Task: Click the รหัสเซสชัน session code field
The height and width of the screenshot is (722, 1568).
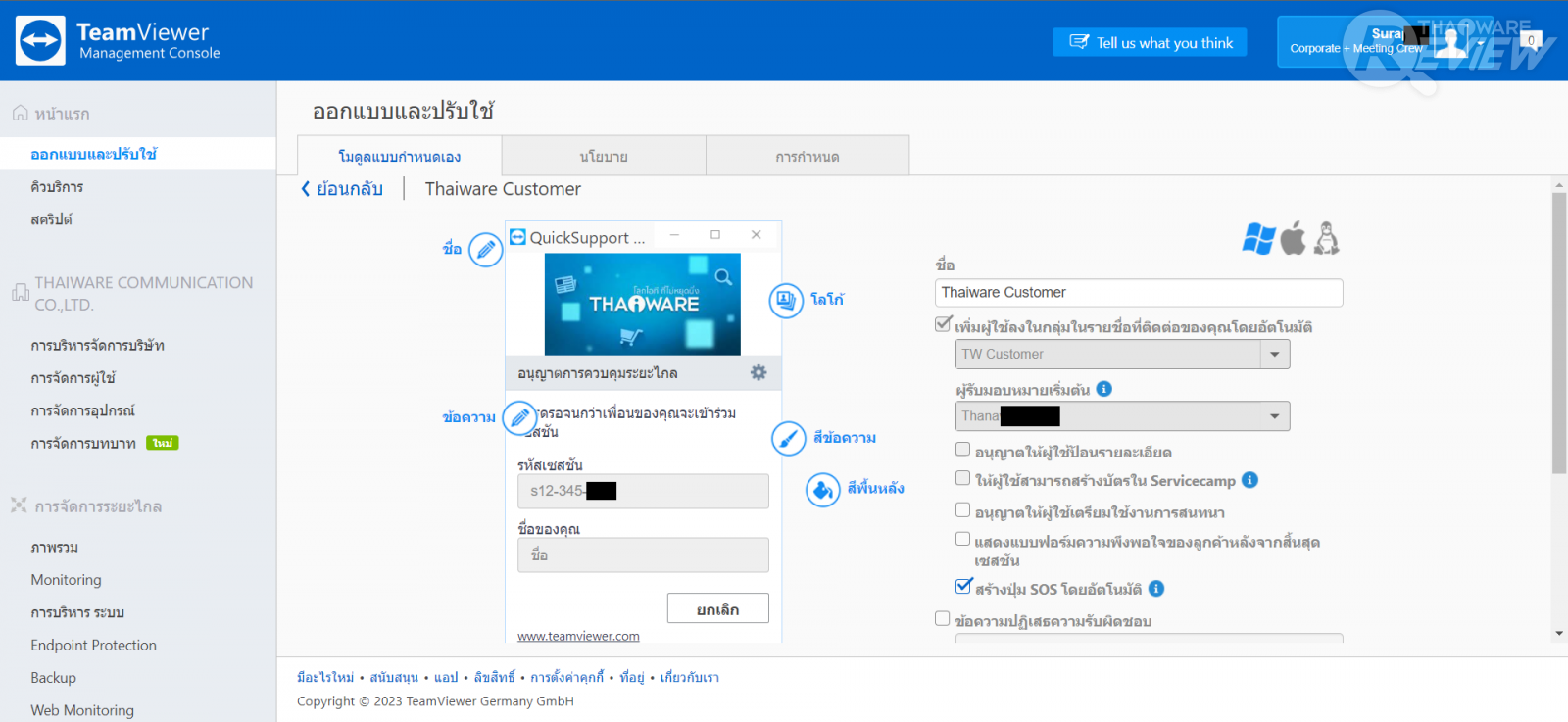Action: 643,491
